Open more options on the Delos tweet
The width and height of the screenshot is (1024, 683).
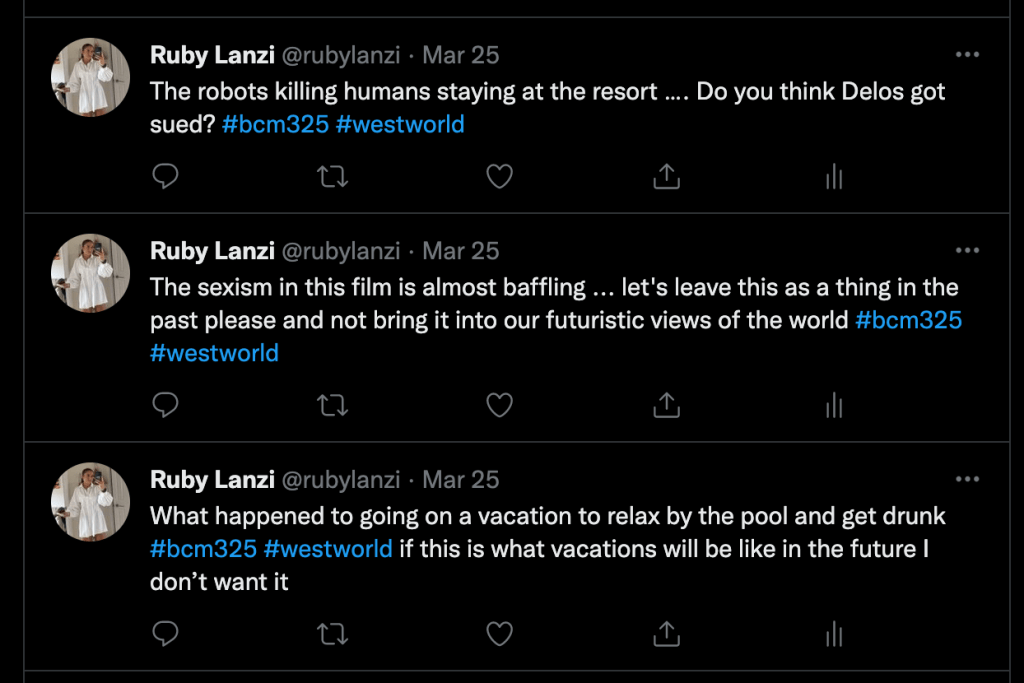pyautogui.click(x=967, y=55)
